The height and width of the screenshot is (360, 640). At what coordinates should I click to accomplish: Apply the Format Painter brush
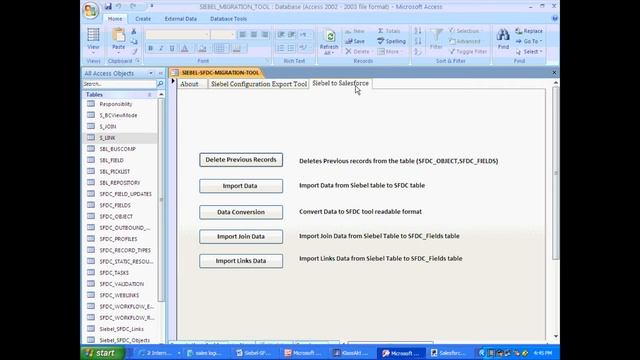click(134, 51)
